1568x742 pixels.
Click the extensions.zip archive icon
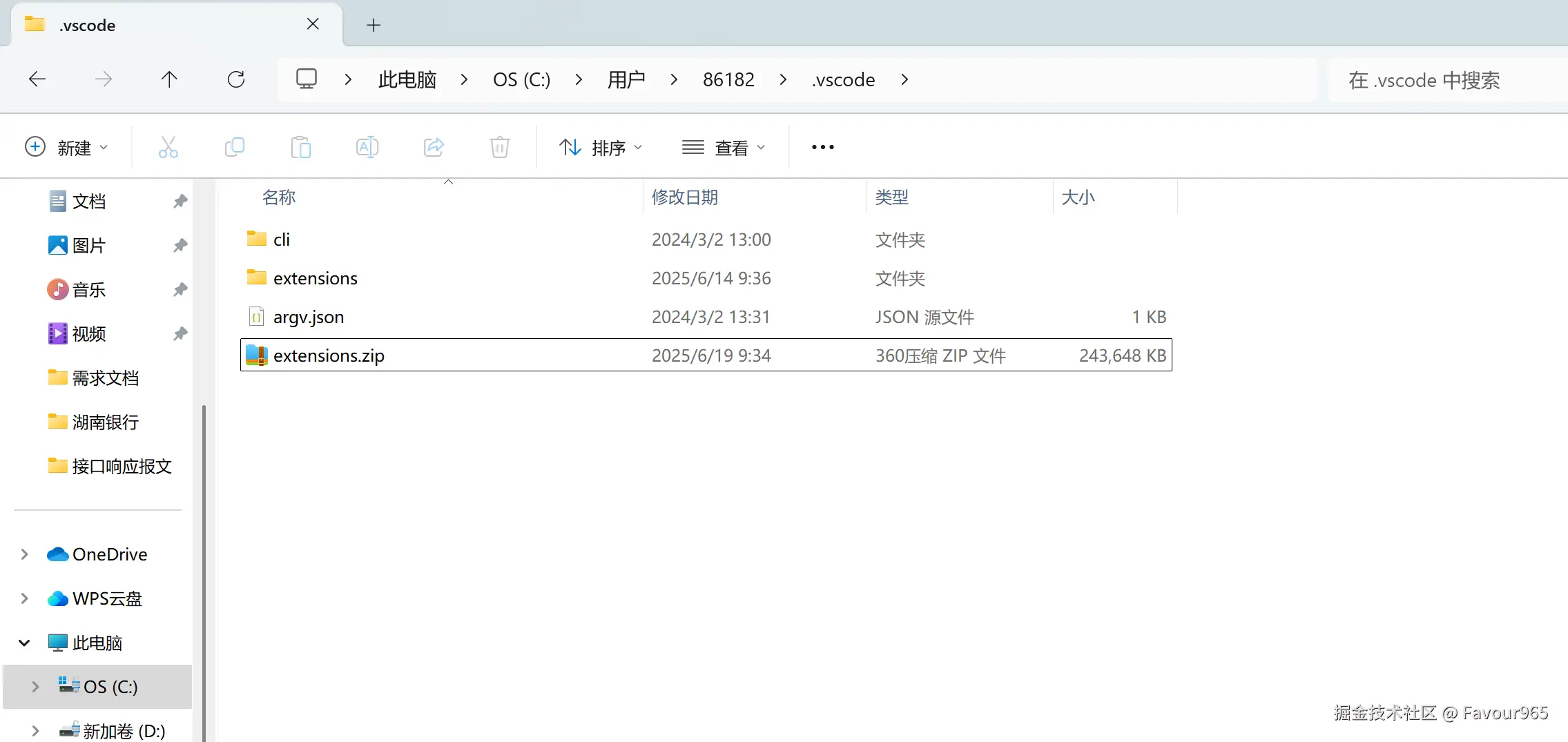[257, 355]
